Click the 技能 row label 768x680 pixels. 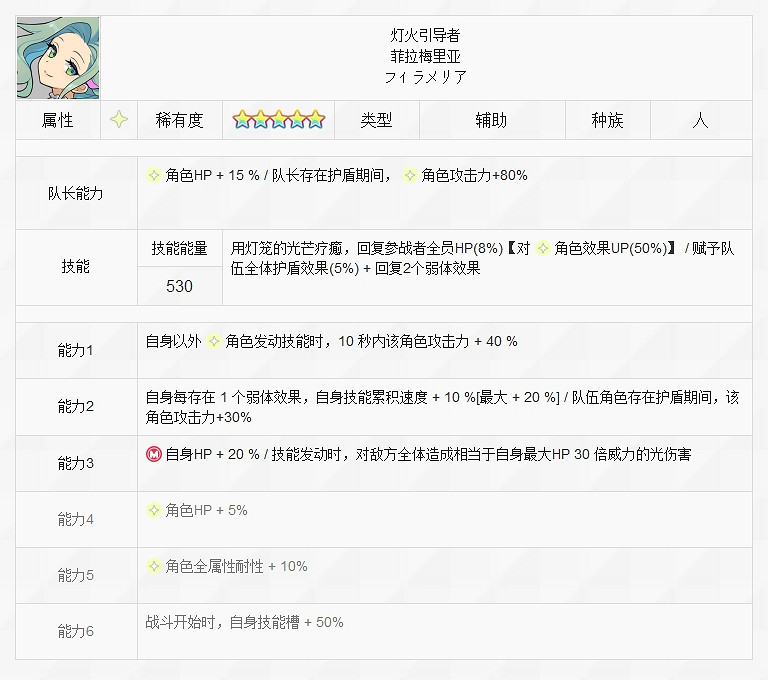(x=76, y=267)
